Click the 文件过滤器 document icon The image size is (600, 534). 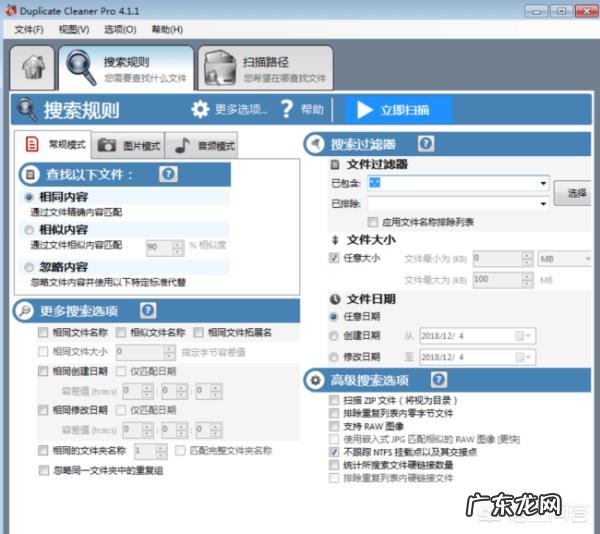tap(335, 165)
